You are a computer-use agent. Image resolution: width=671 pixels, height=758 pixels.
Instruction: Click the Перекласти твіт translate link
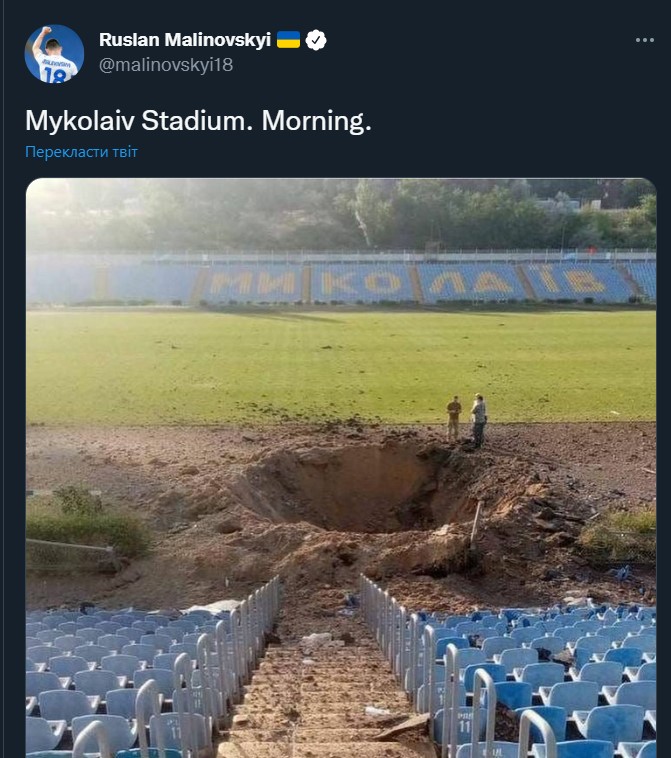click(82, 152)
